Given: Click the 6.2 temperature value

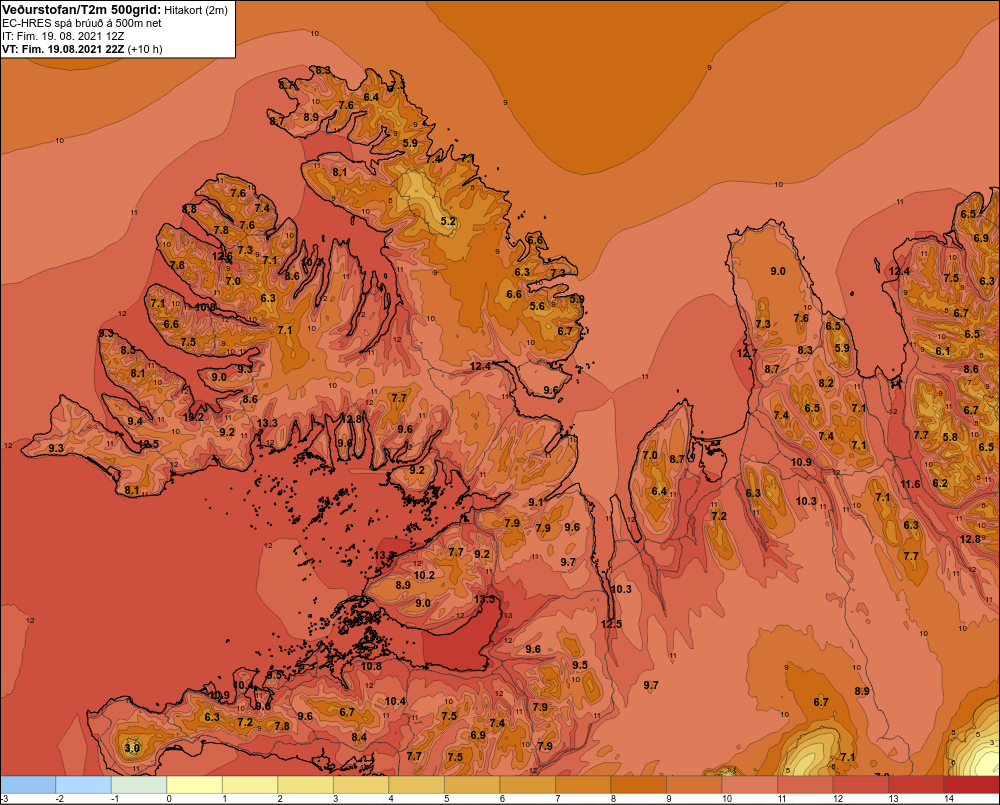Looking at the screenshot, I should (x=940, y=483).
